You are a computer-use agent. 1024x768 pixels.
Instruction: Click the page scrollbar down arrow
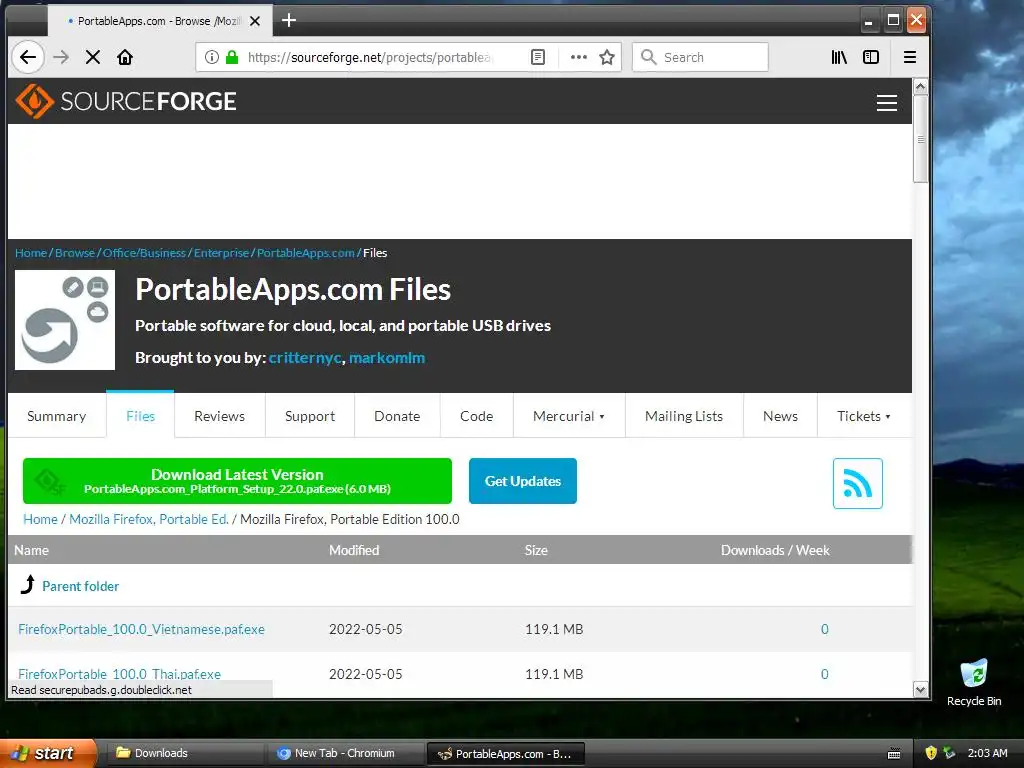[x=920, y=690]
